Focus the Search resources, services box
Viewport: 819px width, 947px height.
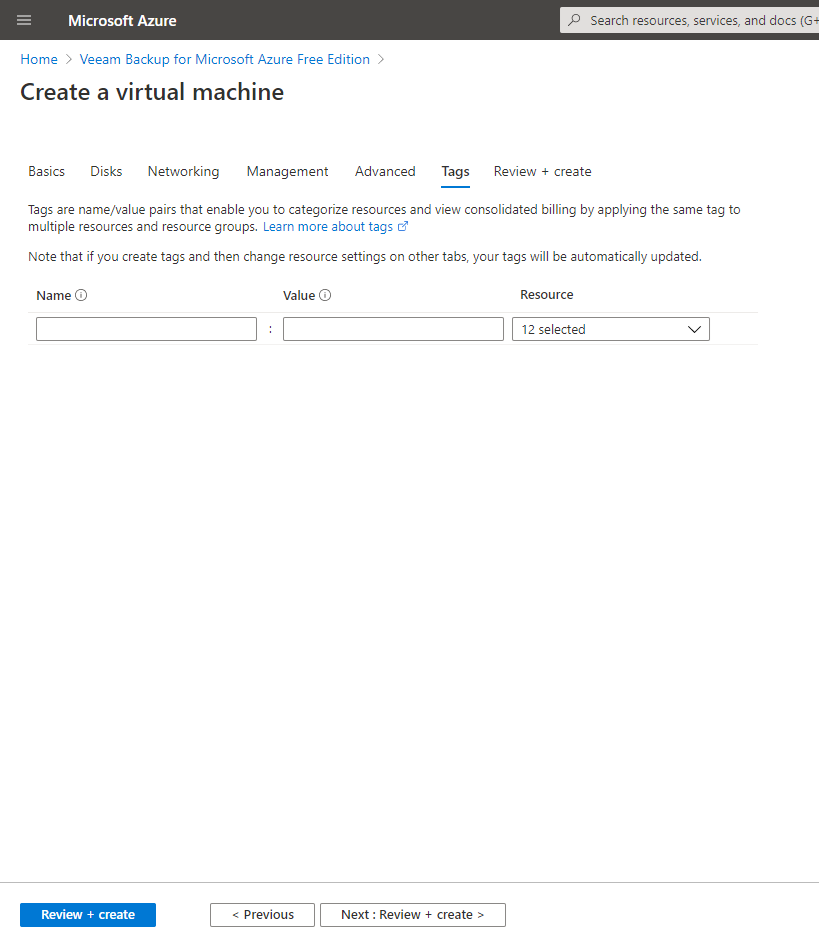[689, 20]
